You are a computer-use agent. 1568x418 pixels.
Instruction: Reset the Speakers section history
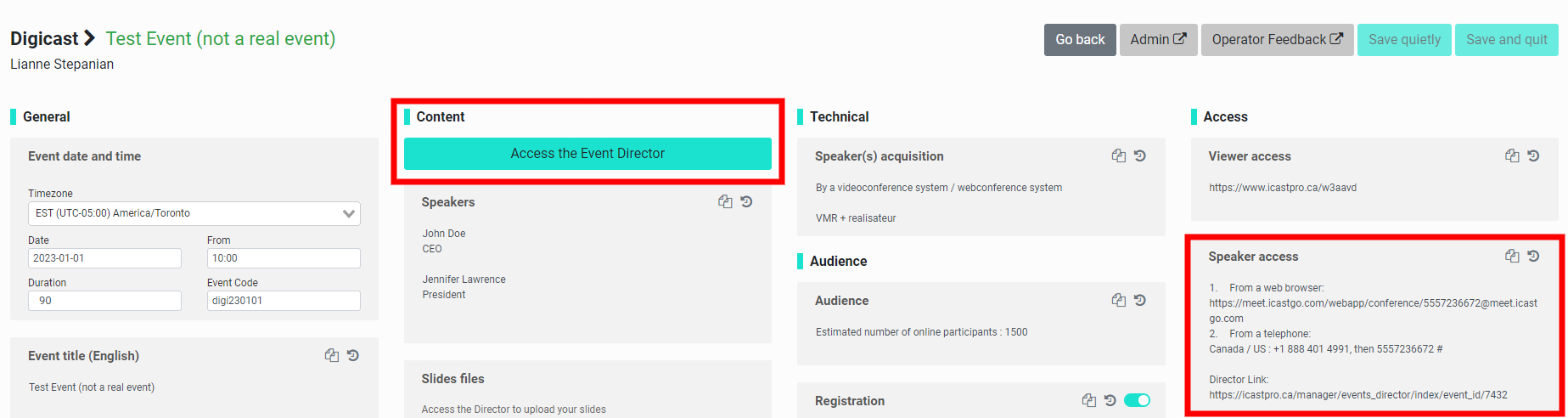746,202
